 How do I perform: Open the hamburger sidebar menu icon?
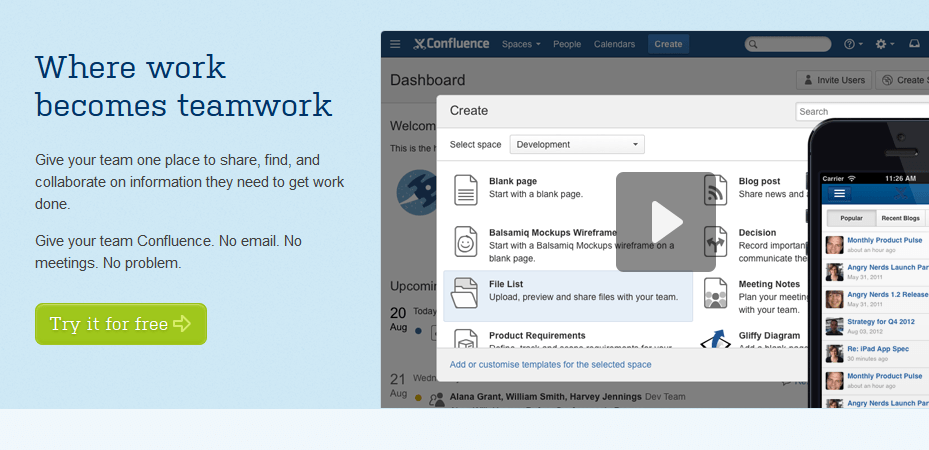[x=395, y=44]
